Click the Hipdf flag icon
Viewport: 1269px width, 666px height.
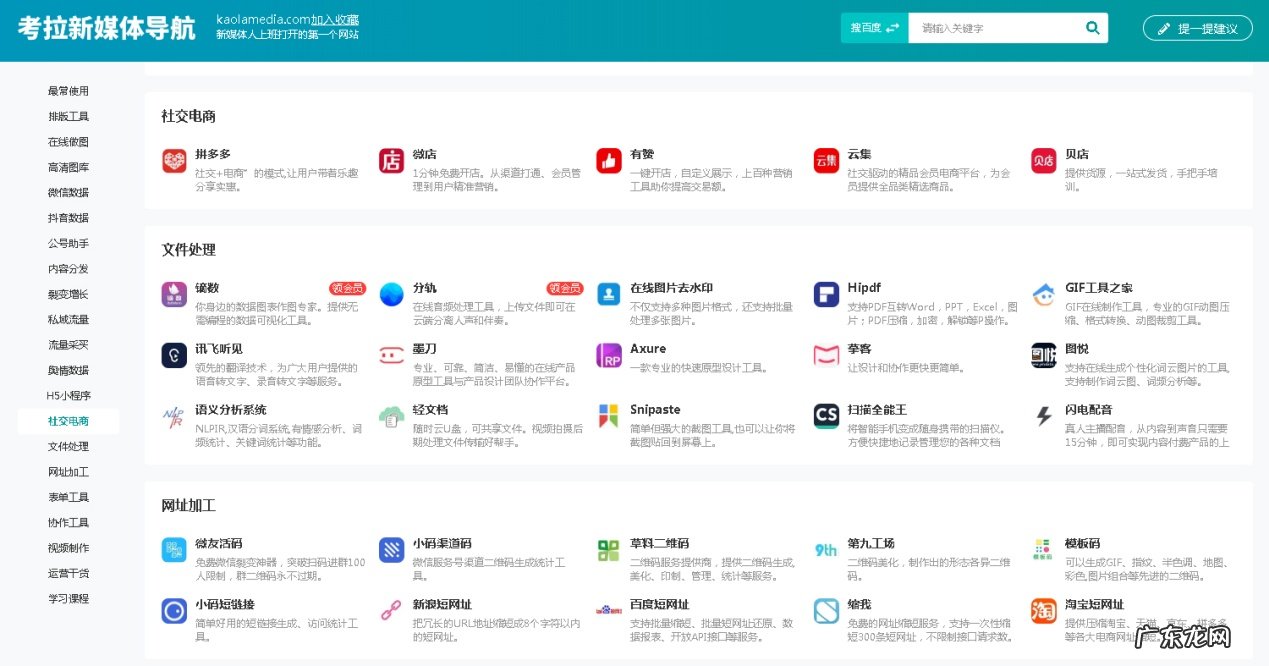tap(825, 293)
